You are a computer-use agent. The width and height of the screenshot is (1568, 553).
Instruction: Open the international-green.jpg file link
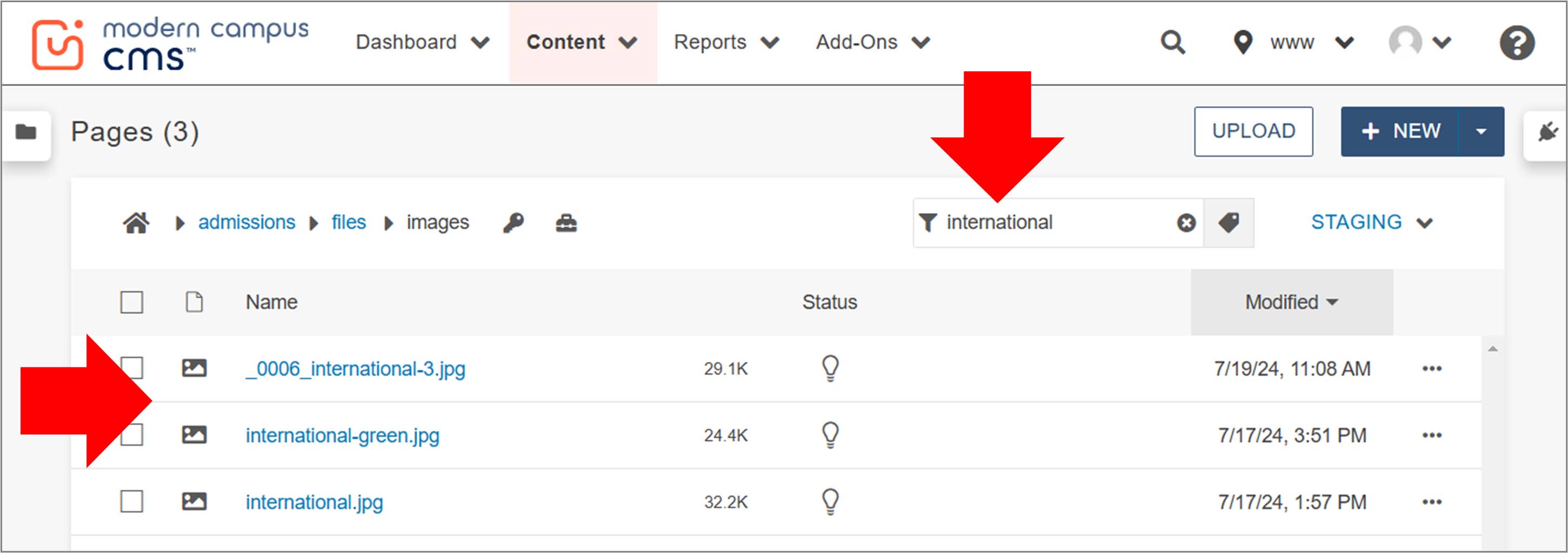pos(342,436)
